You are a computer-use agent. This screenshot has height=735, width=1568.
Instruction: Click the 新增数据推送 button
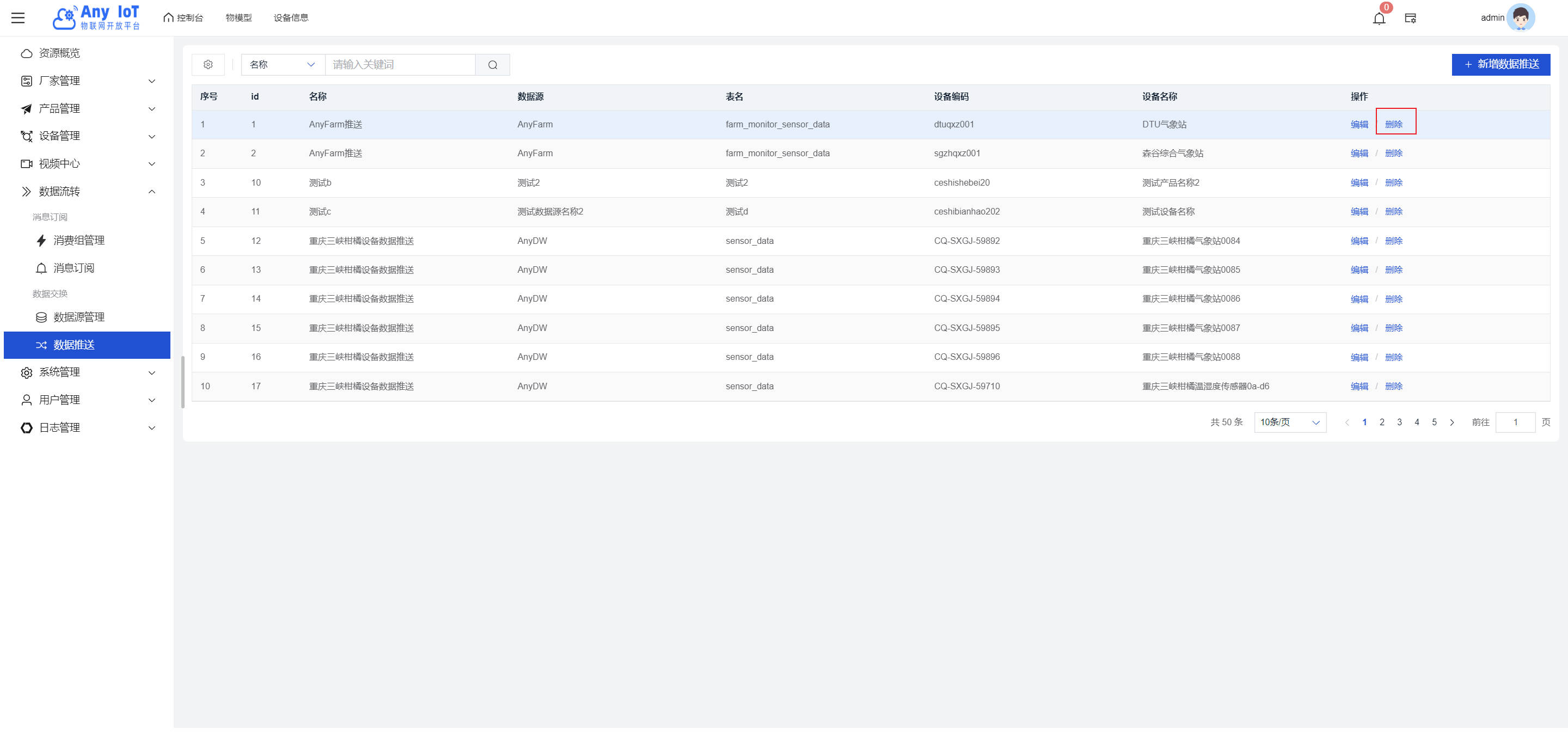[1500, 64]
